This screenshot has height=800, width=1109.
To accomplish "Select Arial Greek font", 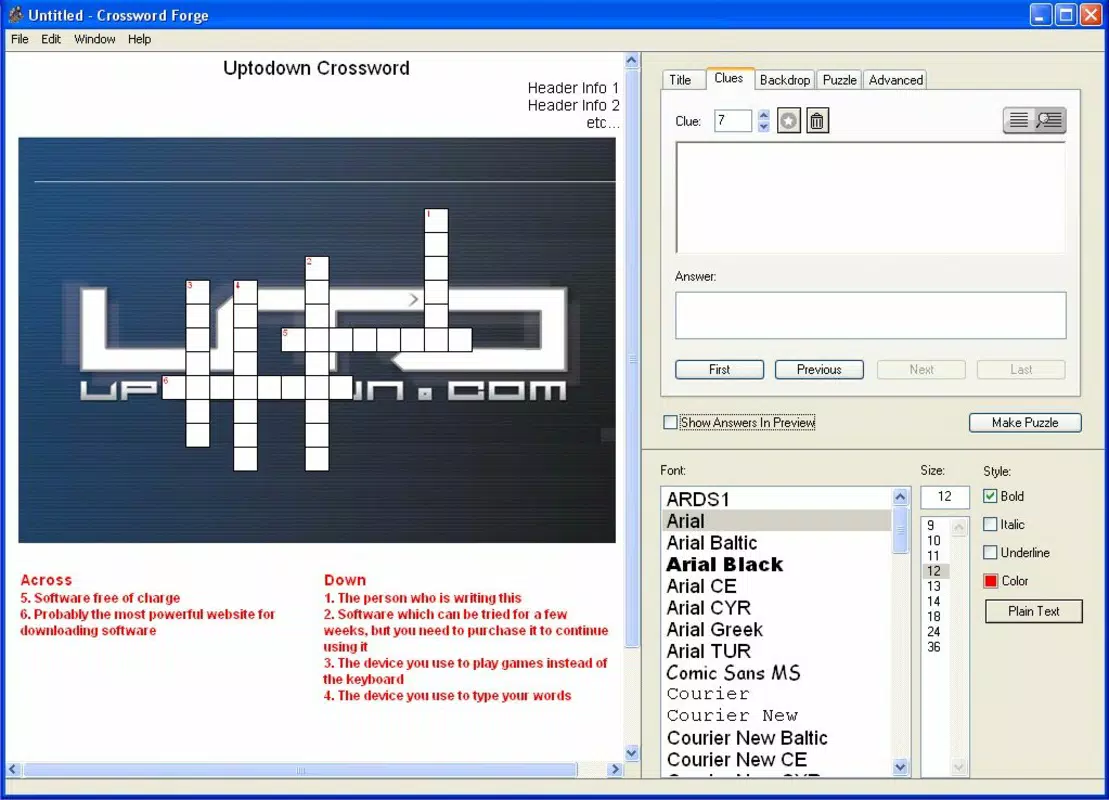I will point(777,630).
